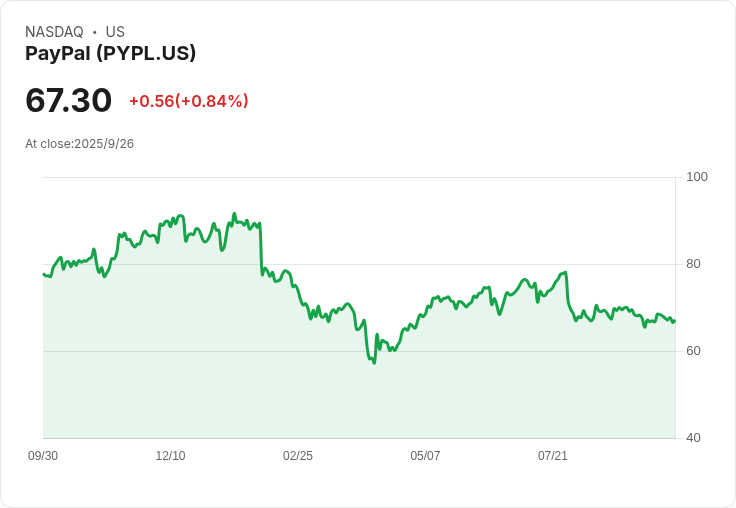
Task: Click the 12/10 date on x-axis
Action: click(170, 455)
